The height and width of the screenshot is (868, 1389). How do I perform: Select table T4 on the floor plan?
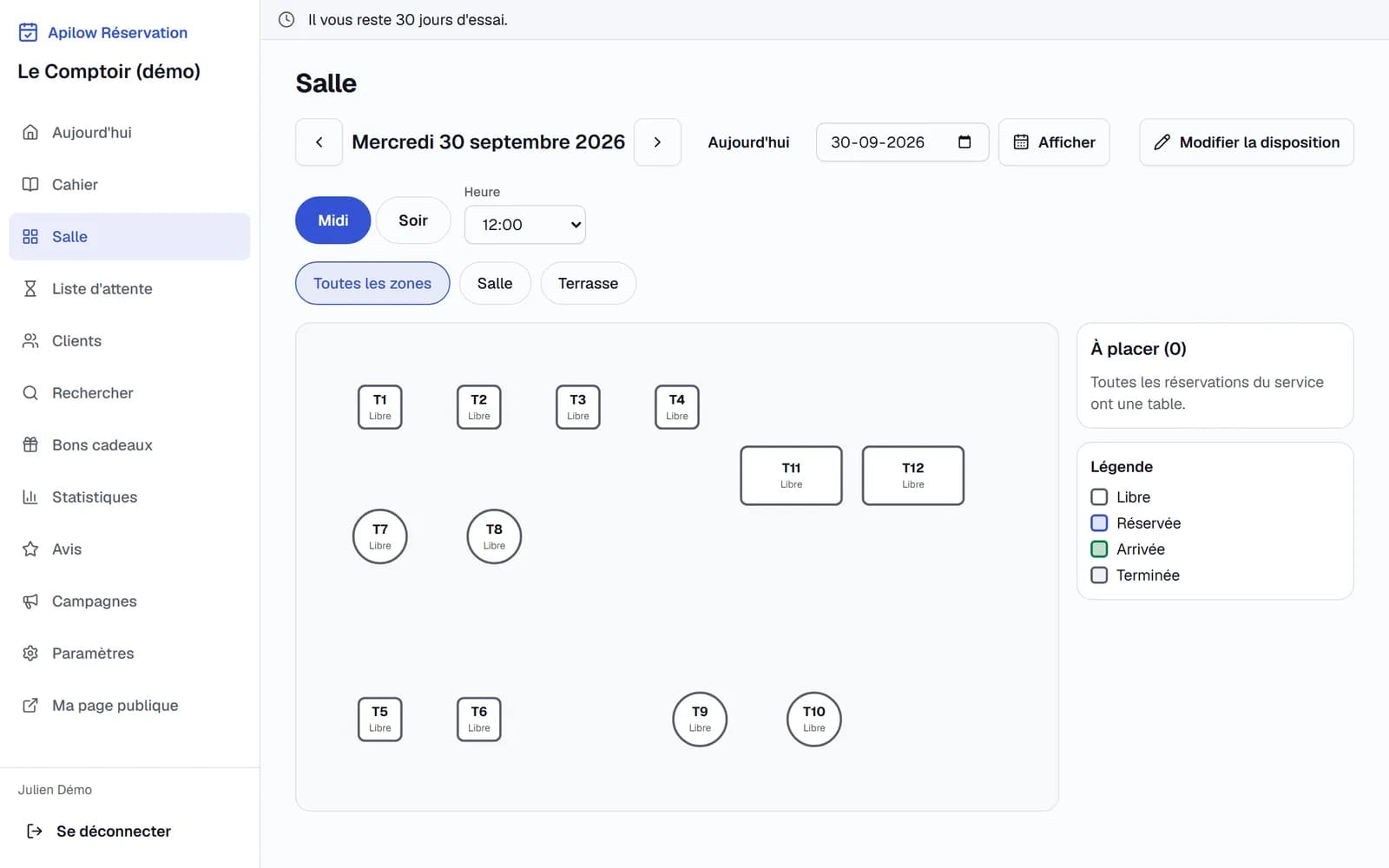(677, 407)
